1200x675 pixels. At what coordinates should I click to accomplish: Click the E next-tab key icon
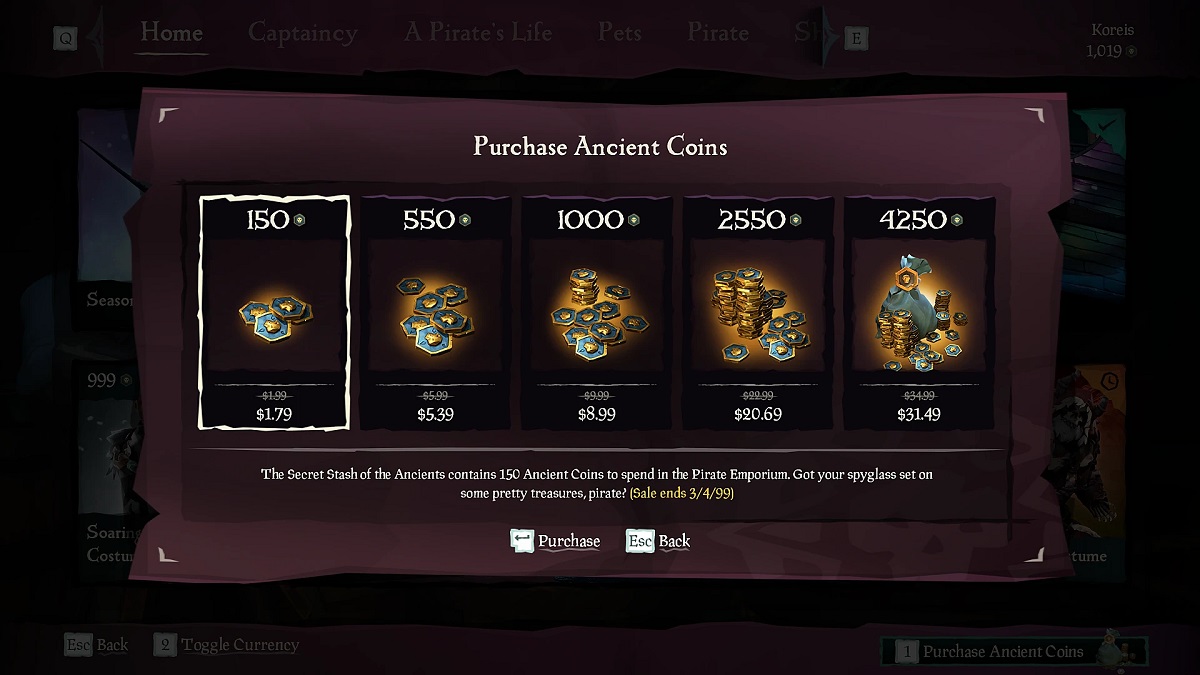856,39
